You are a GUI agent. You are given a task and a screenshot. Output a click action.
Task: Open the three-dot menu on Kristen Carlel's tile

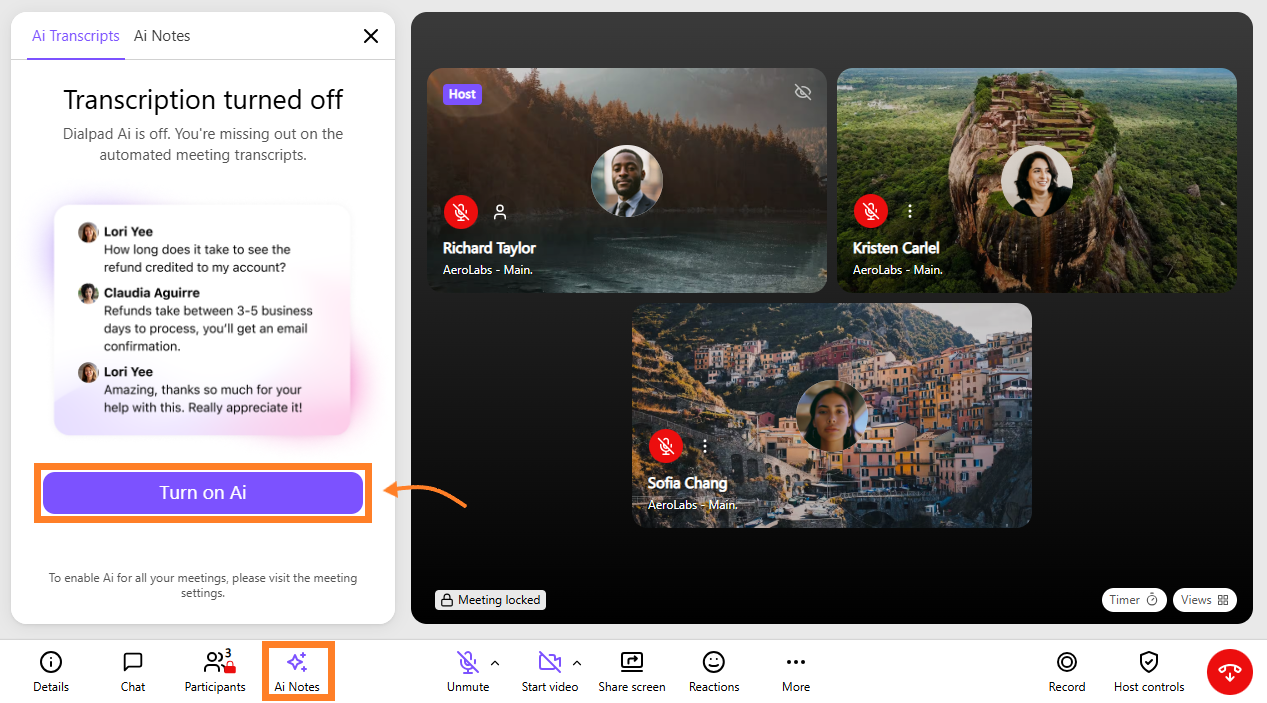click(x=910, y=212)
